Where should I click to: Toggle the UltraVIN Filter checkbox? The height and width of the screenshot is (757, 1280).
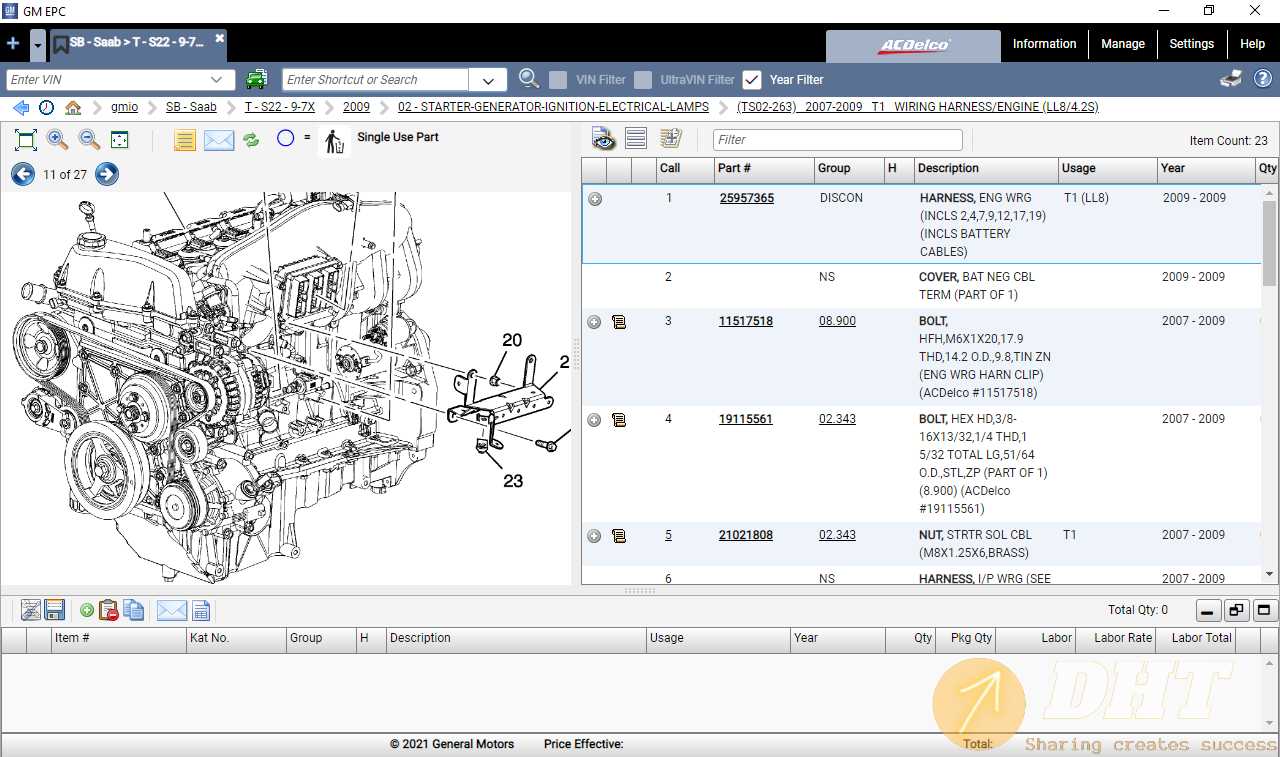click(x=643, y=80)
